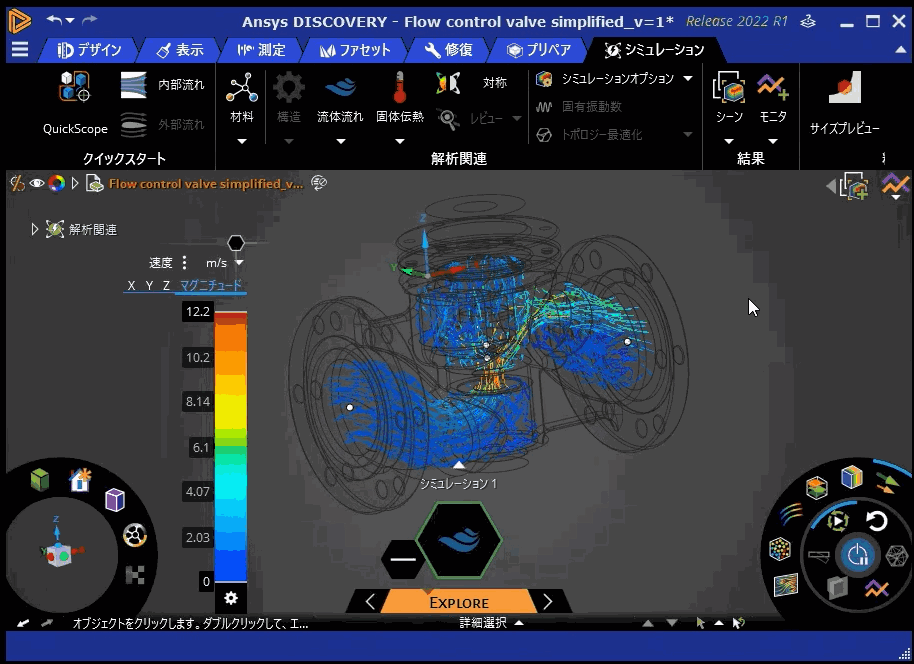Image resolution: width=914 pixels, height=664 pixels.
Task: Click the add scene icon at viewport top right
Action: coord(854,187)
